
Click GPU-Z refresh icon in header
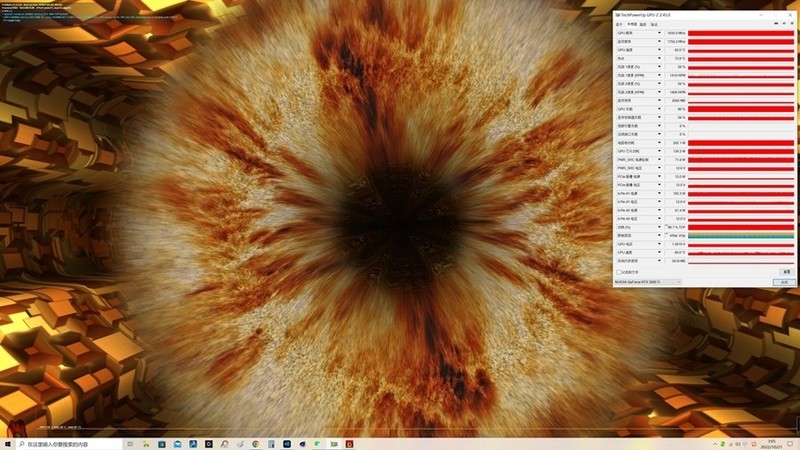point(784,23)
